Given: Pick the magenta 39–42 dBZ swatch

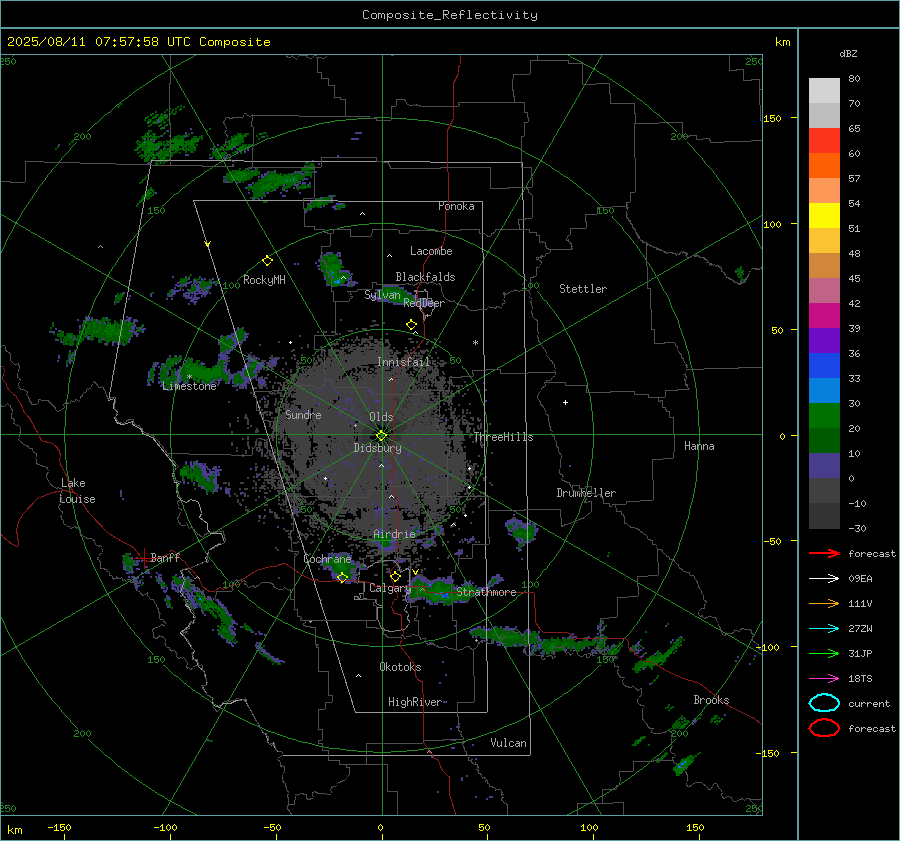Looking at the screenshot, I should point(824,316).
